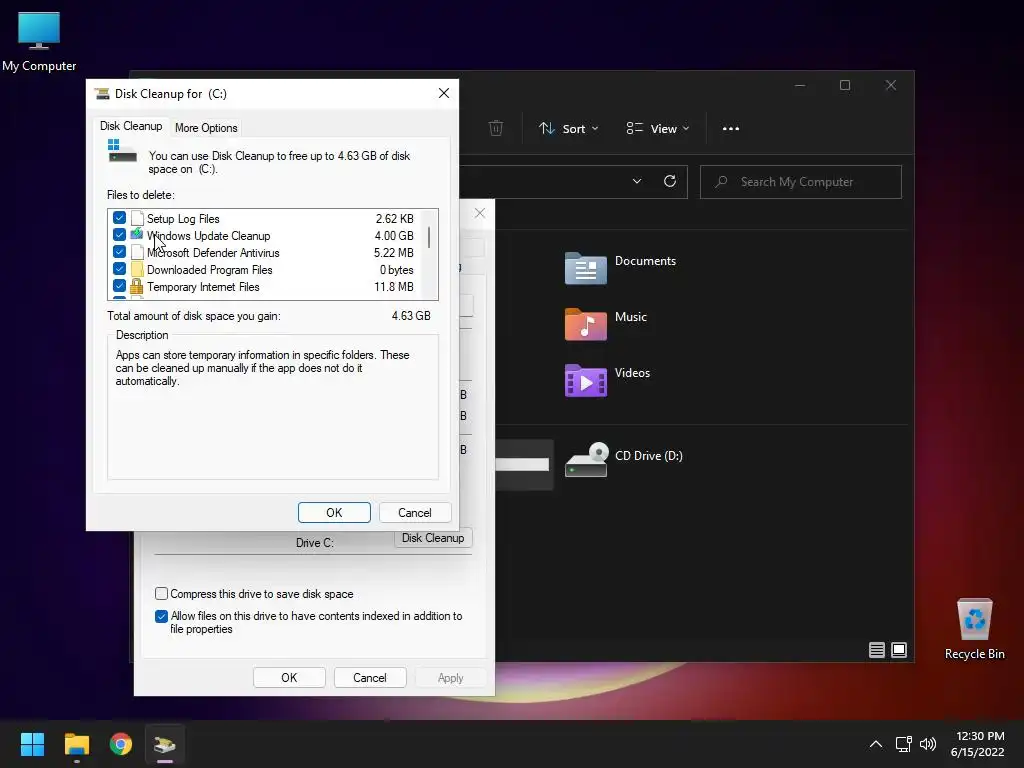This screenshot has height=768, width=1024.
Task: Switch to the More Options tab
Action: pos(206,128)
